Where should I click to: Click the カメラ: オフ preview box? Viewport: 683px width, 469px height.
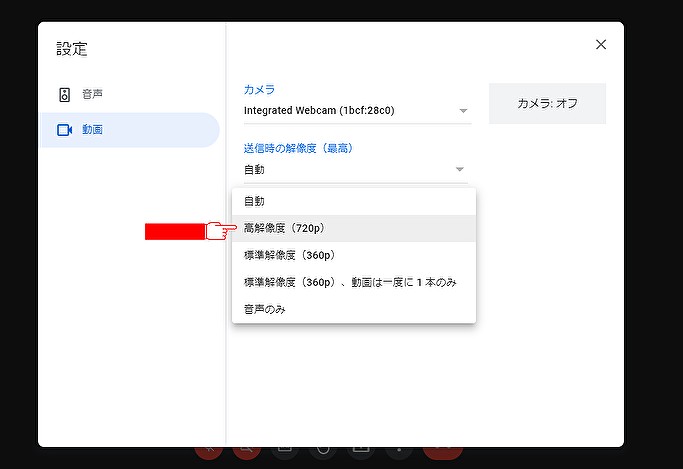coord(547,104)
